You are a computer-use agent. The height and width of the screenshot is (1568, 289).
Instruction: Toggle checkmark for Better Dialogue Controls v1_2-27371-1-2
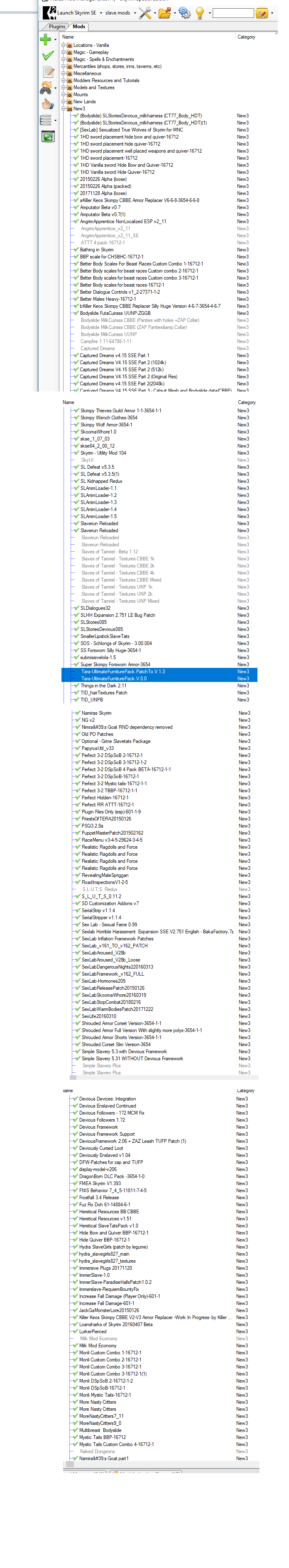[x=76, y=292]
